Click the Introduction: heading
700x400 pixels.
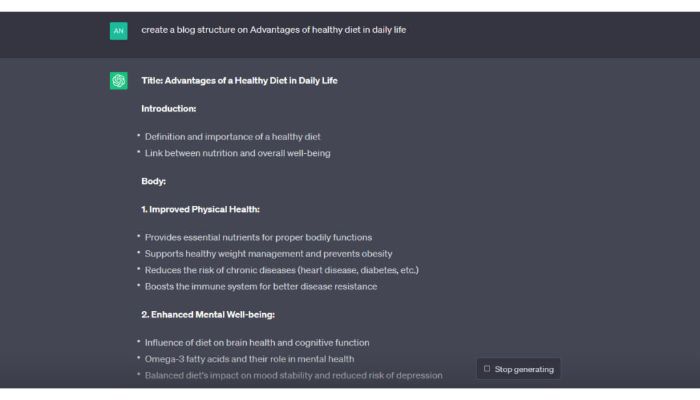click(169, 108)
